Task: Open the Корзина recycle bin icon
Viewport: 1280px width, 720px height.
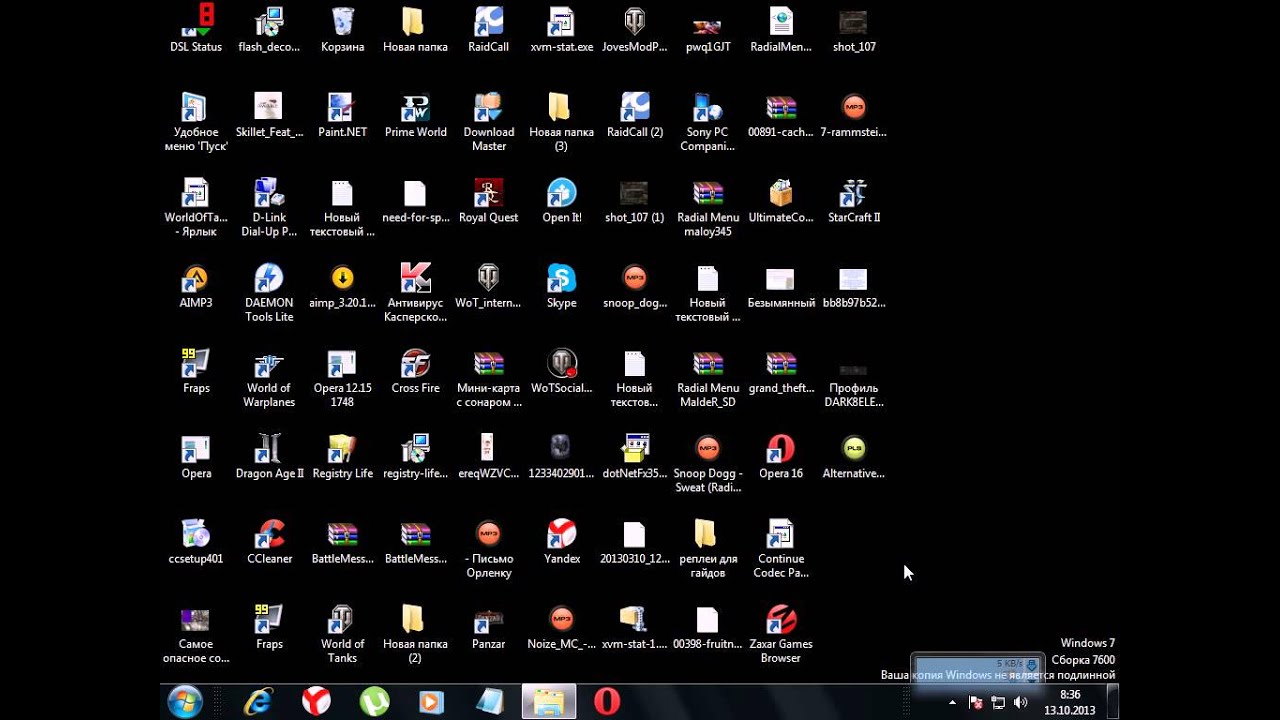Action: coord(342,30)
